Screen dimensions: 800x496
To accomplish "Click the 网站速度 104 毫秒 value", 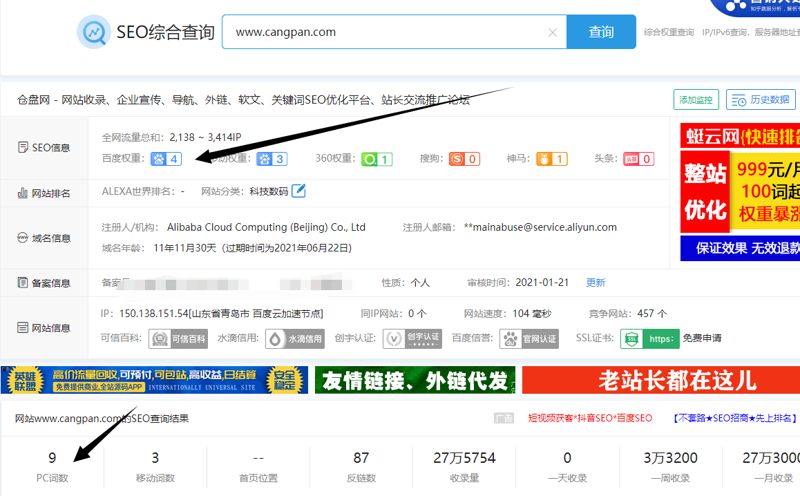I will 532,313.
